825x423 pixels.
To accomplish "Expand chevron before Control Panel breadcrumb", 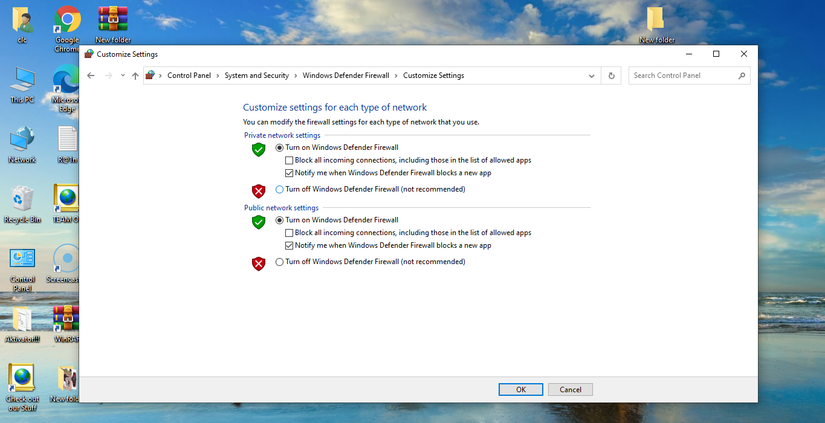I will (160, 76).
